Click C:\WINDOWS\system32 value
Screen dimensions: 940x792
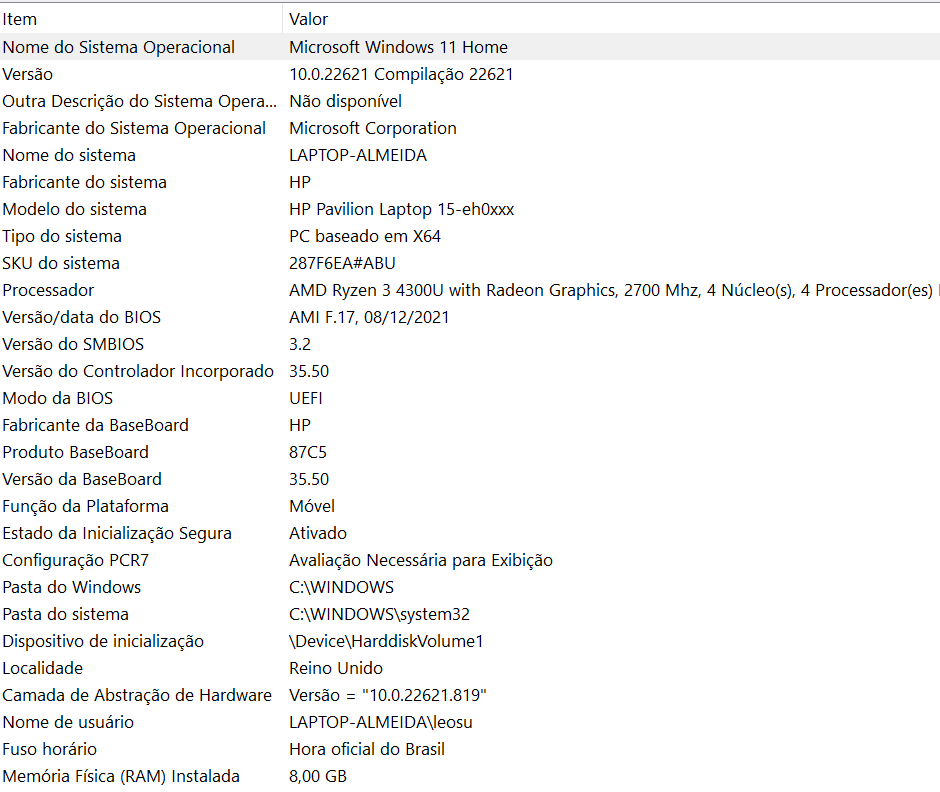point(379,613)
